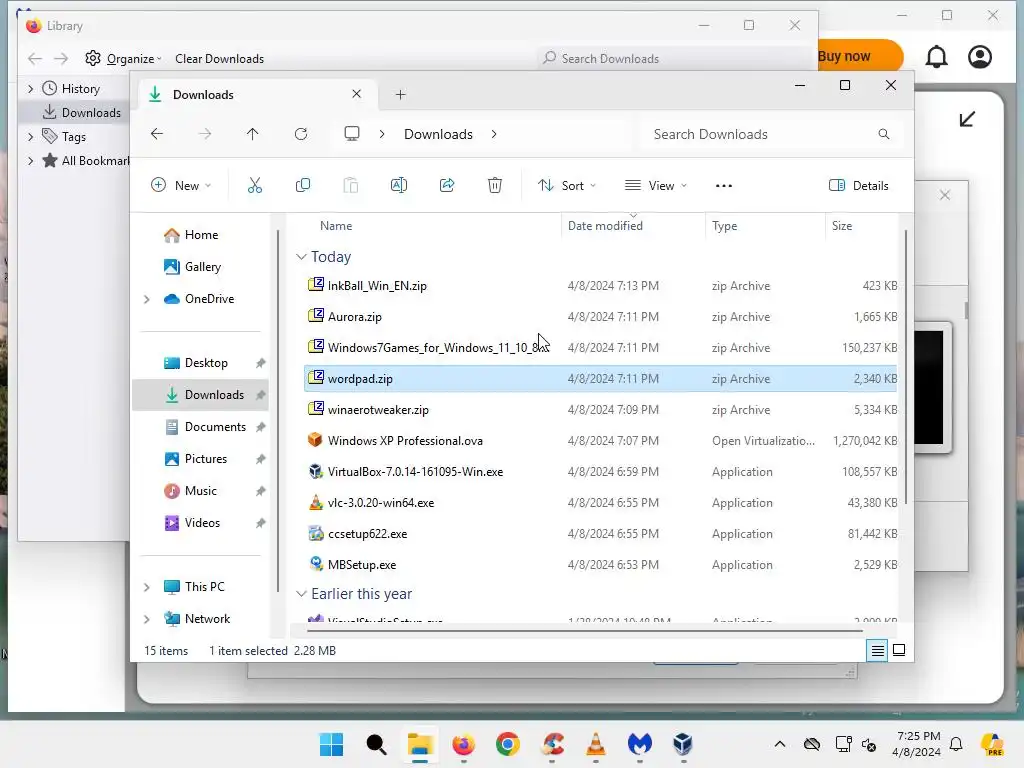Select Videos in navigation pane
Screen dimensions: 1024x768
pos(202,523)
